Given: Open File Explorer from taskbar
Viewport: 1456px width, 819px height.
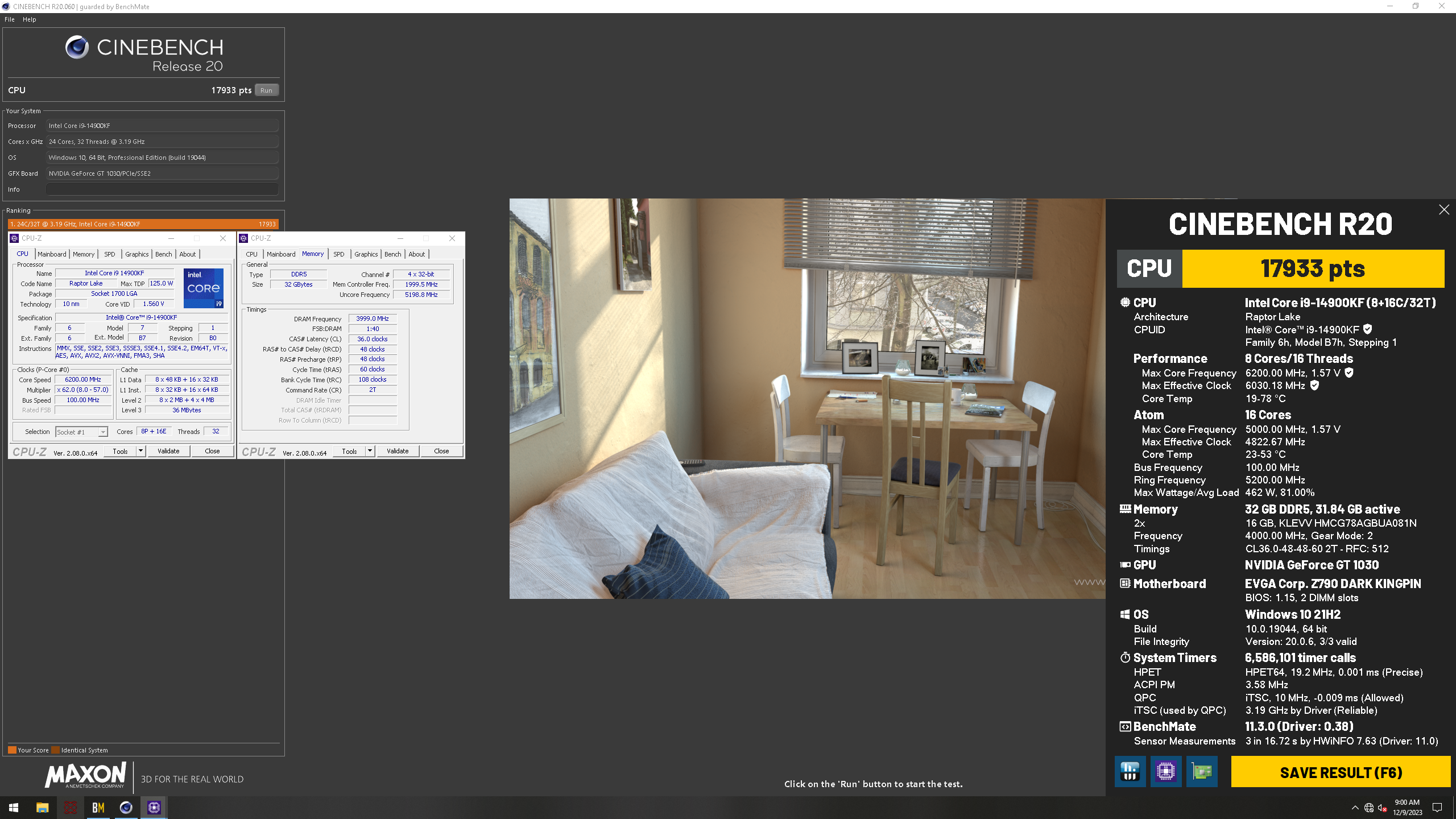Looking at the screenshot, I should tap(42, 808).
